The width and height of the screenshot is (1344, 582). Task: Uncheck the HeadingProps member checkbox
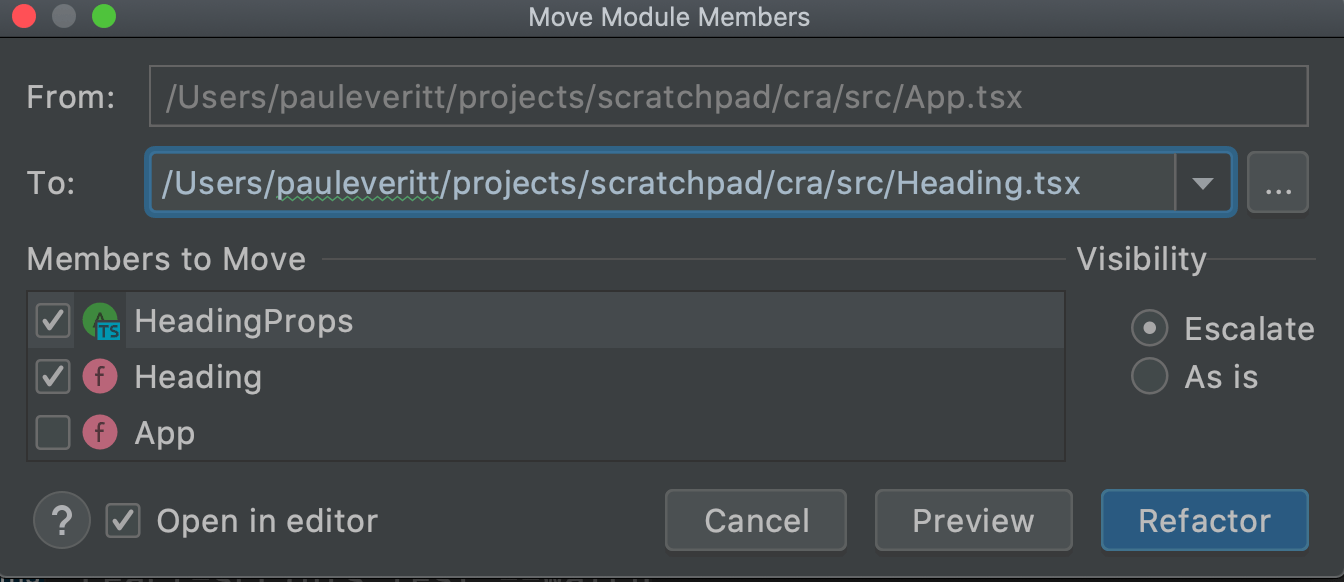click(52, 321)
